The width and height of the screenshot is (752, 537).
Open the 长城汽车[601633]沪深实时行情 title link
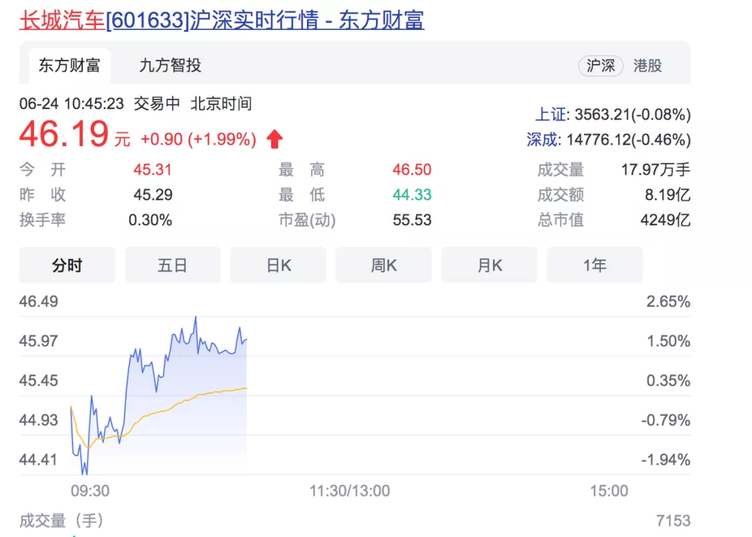[x=222, y=21]
